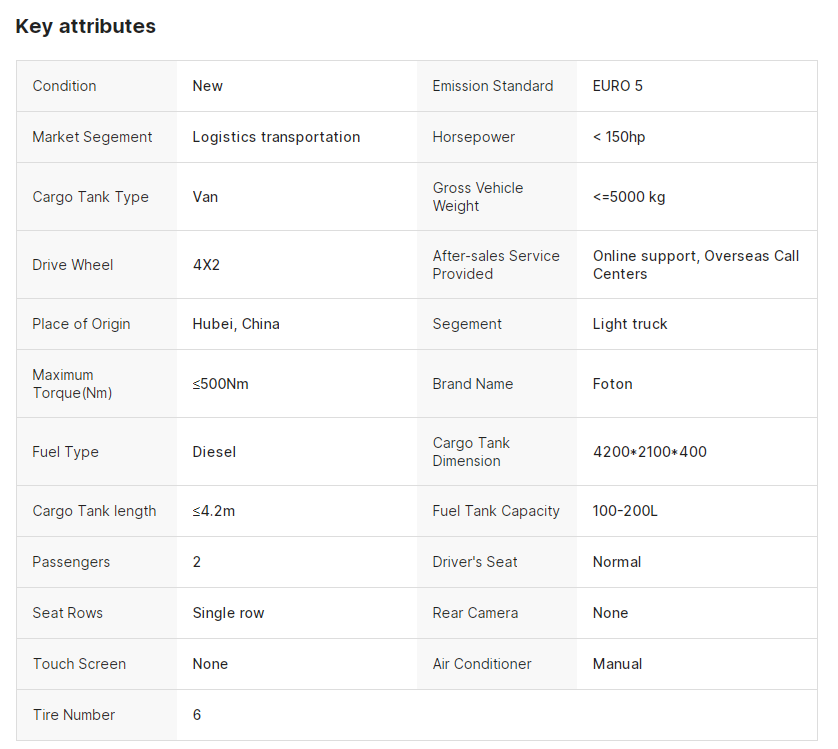Click the 4200*2100*400 dimension value
The height and width of the screenshot is (749, 838).
[650, 452]
